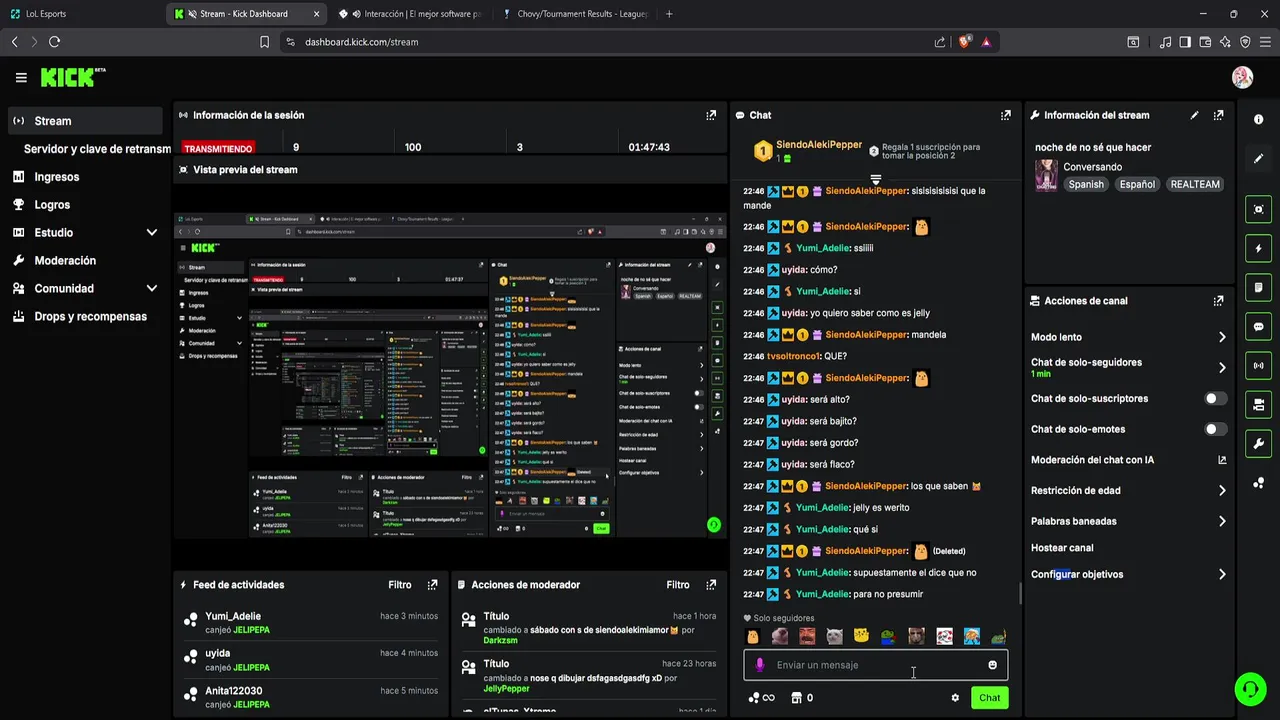Image resolution: width=1280 pixels, height=720 pixels.
Task: Toggle the wrench widget icon in rail
Action: click(1258, 444)
